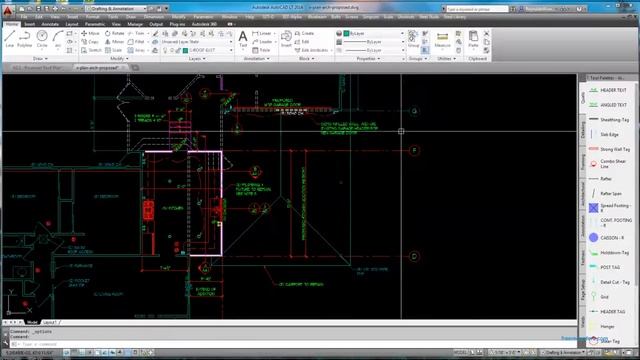The width and height of the screenshot is (640, 360).
Task: Toggle the MODEL space status button
Action: pyautogui.click(x=460, y=352)
